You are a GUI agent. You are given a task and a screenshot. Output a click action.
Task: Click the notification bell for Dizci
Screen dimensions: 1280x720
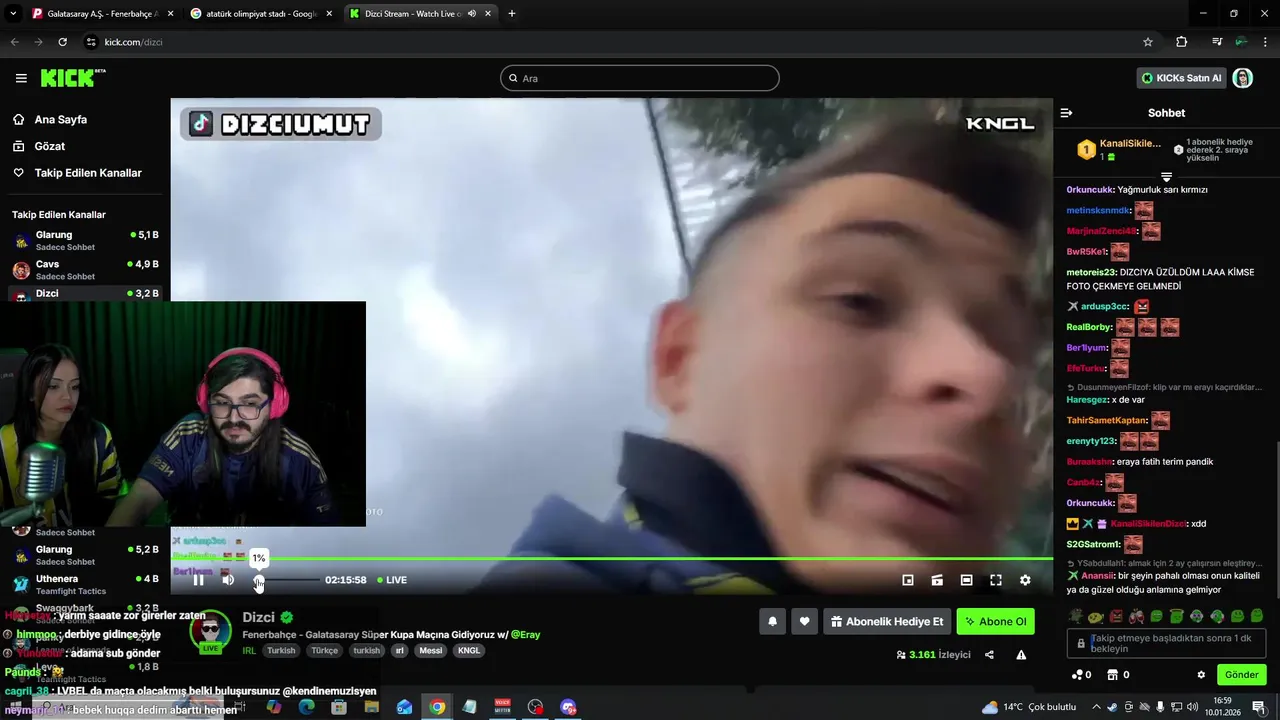click(772, 622)
